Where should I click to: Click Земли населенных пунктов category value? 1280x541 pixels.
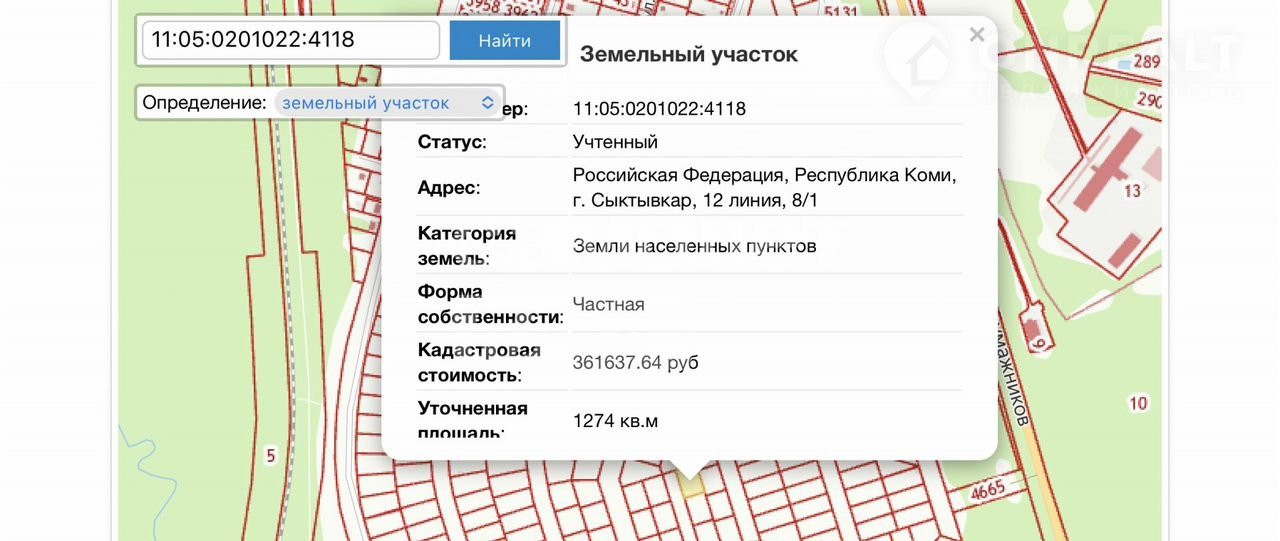[x=694, y=246]
